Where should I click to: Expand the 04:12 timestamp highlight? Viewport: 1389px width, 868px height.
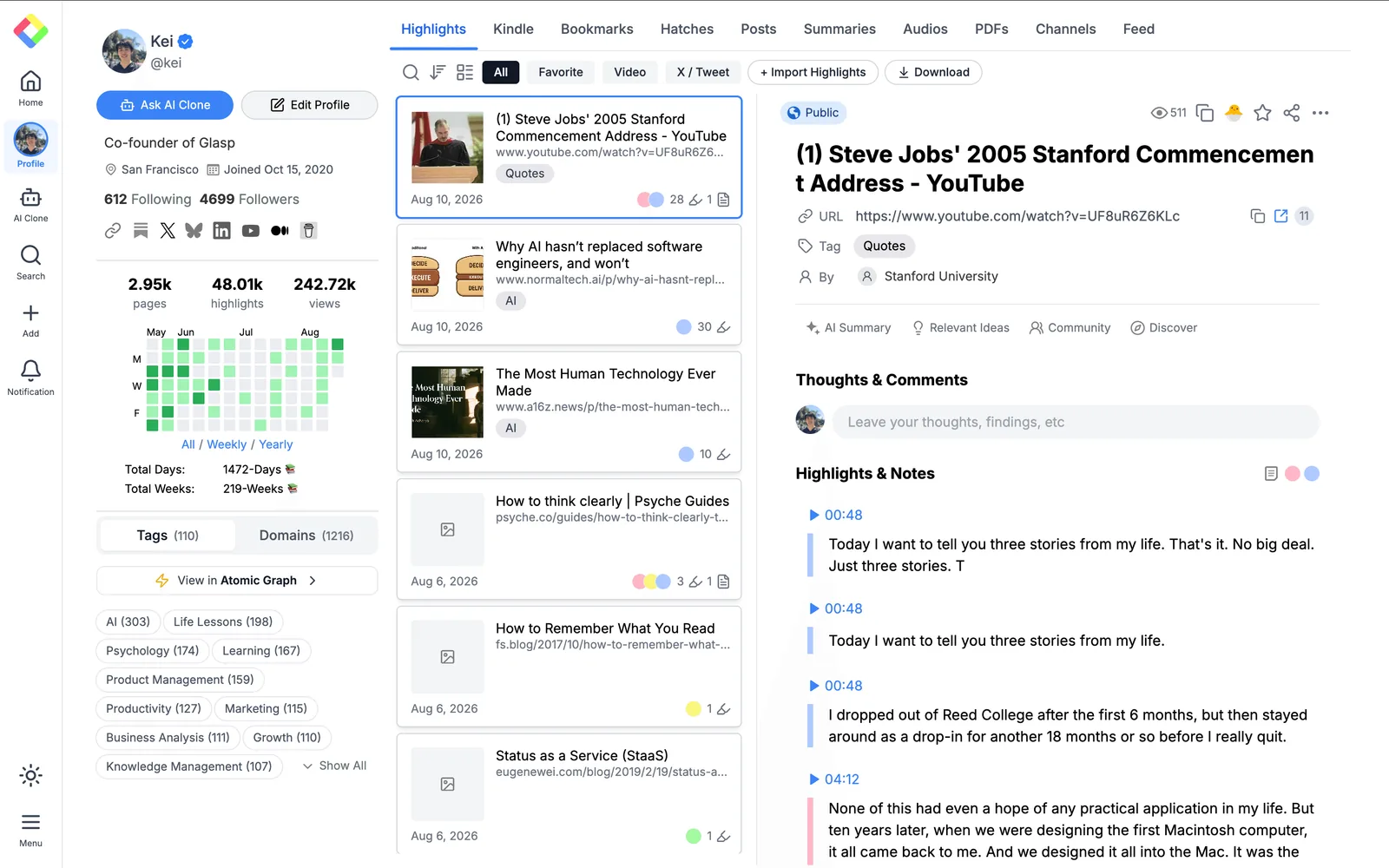coord(834,779)
